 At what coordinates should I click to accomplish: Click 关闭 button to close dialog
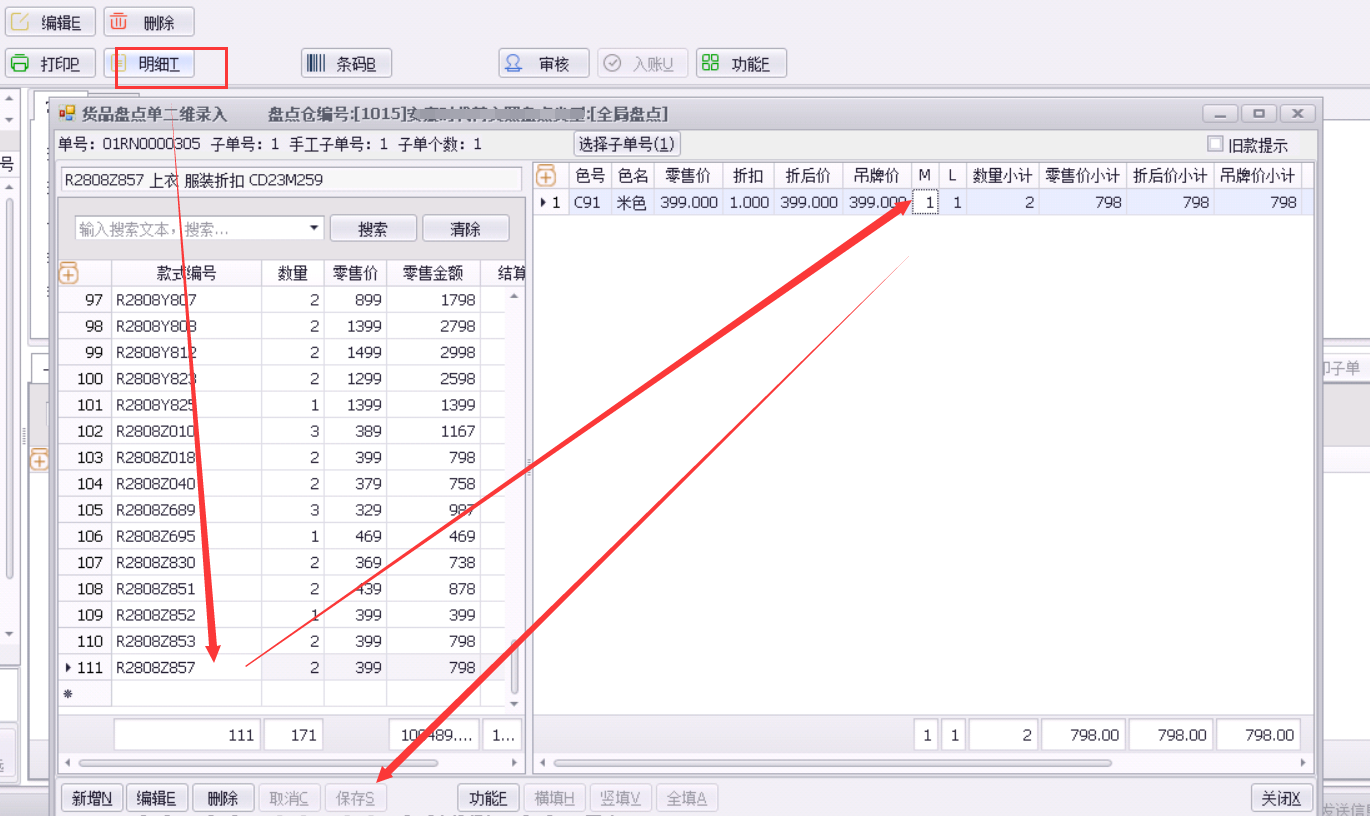pos(1281,798)
